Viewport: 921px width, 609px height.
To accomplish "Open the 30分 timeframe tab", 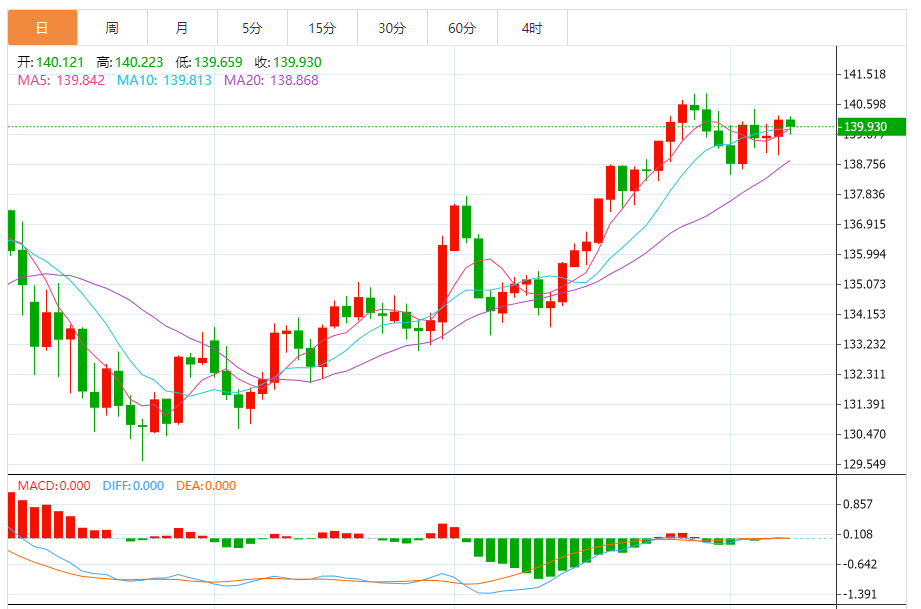I will click(x=392, y=28).
